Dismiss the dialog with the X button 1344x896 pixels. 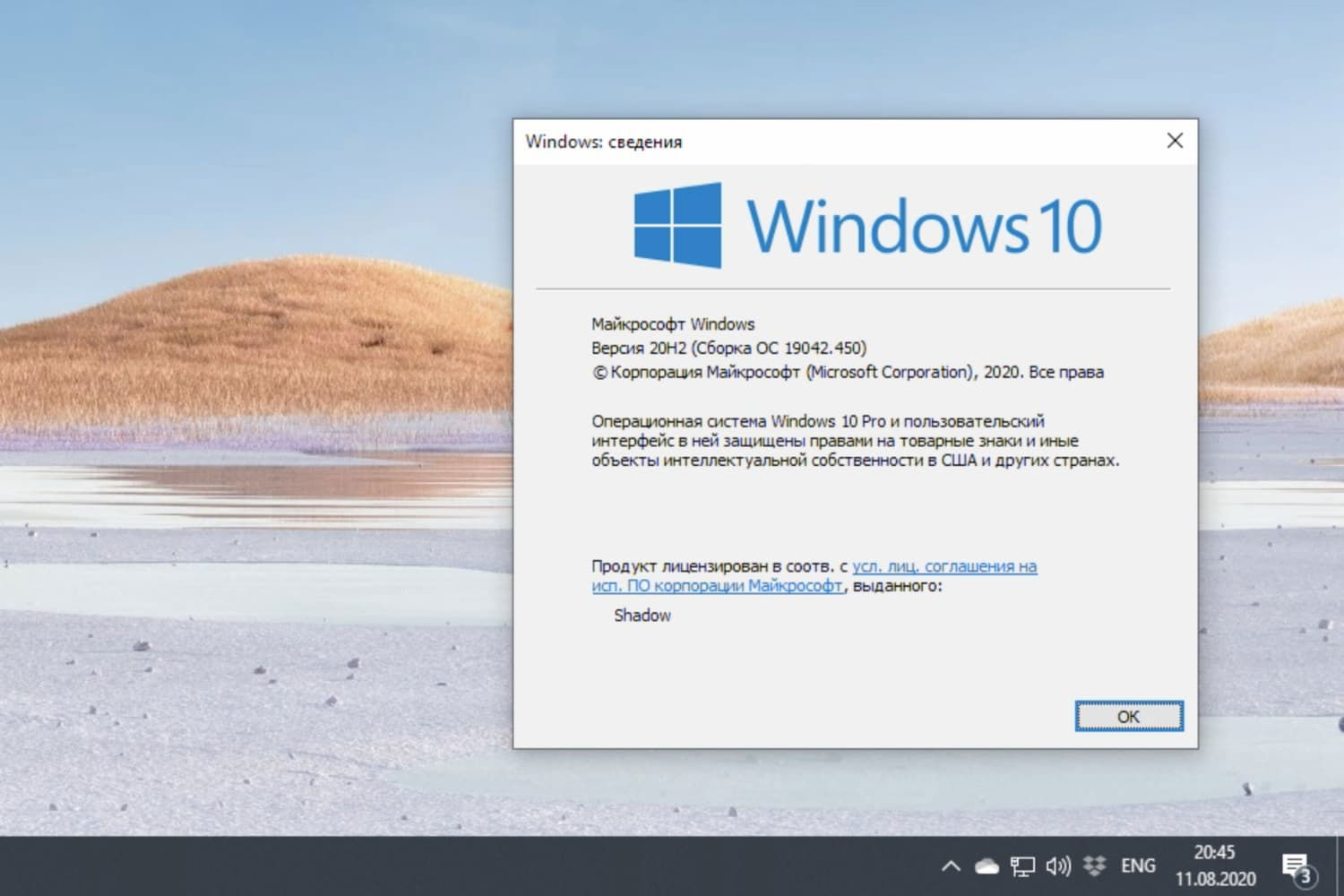coord(1175,141)
